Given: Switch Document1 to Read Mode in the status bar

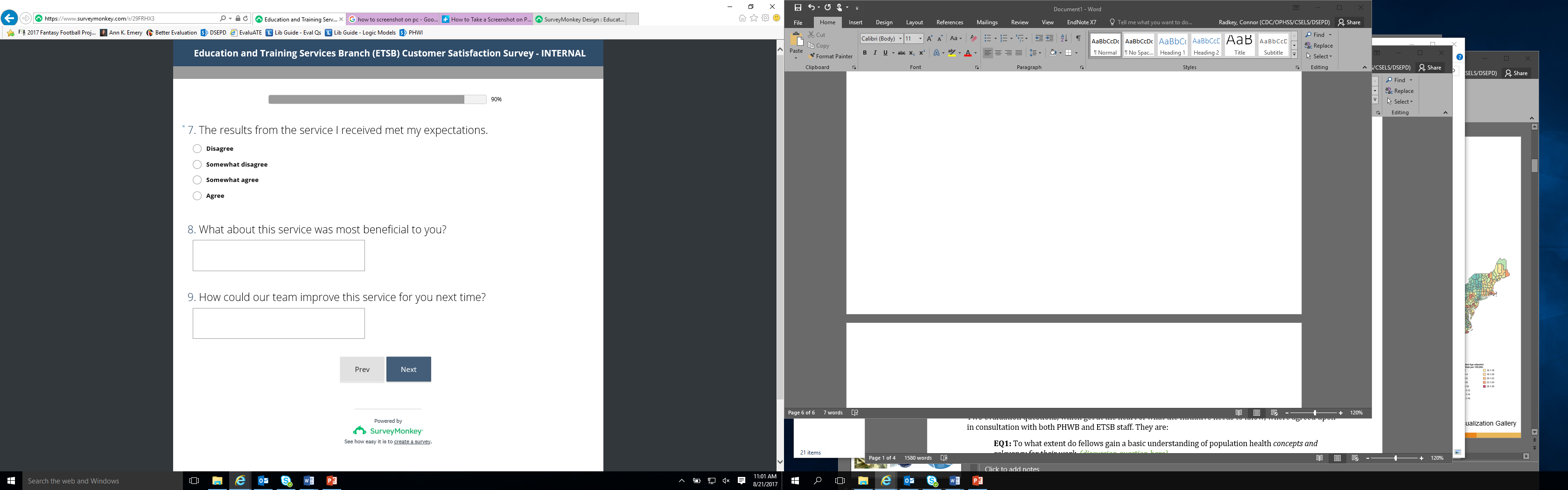Looking at the screenshot, I should tap(1239, 413).
